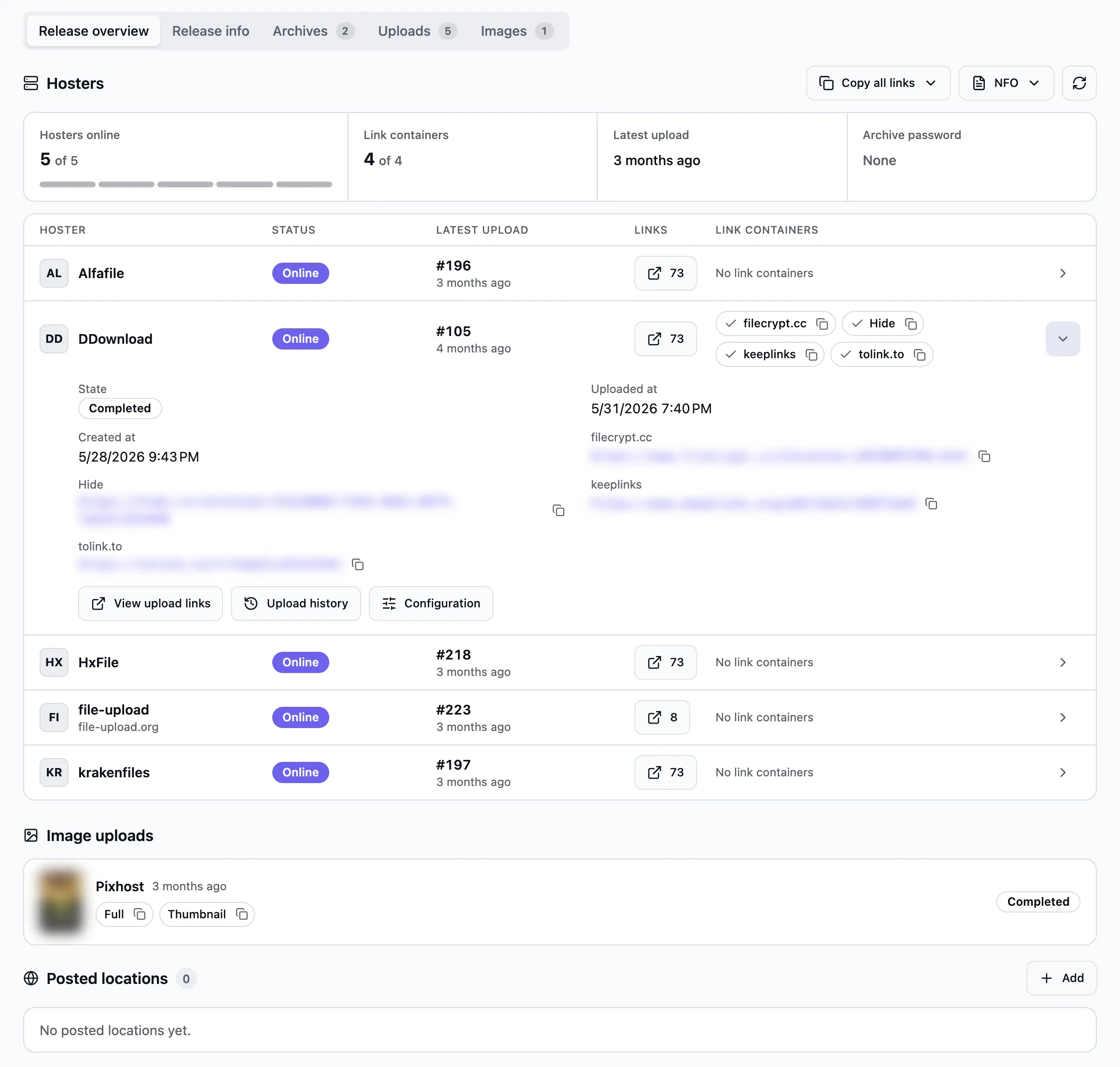This screenshot has height=1067, width=1120.
Task: Open the Copy all links dropdown
Action: [878, 83]
